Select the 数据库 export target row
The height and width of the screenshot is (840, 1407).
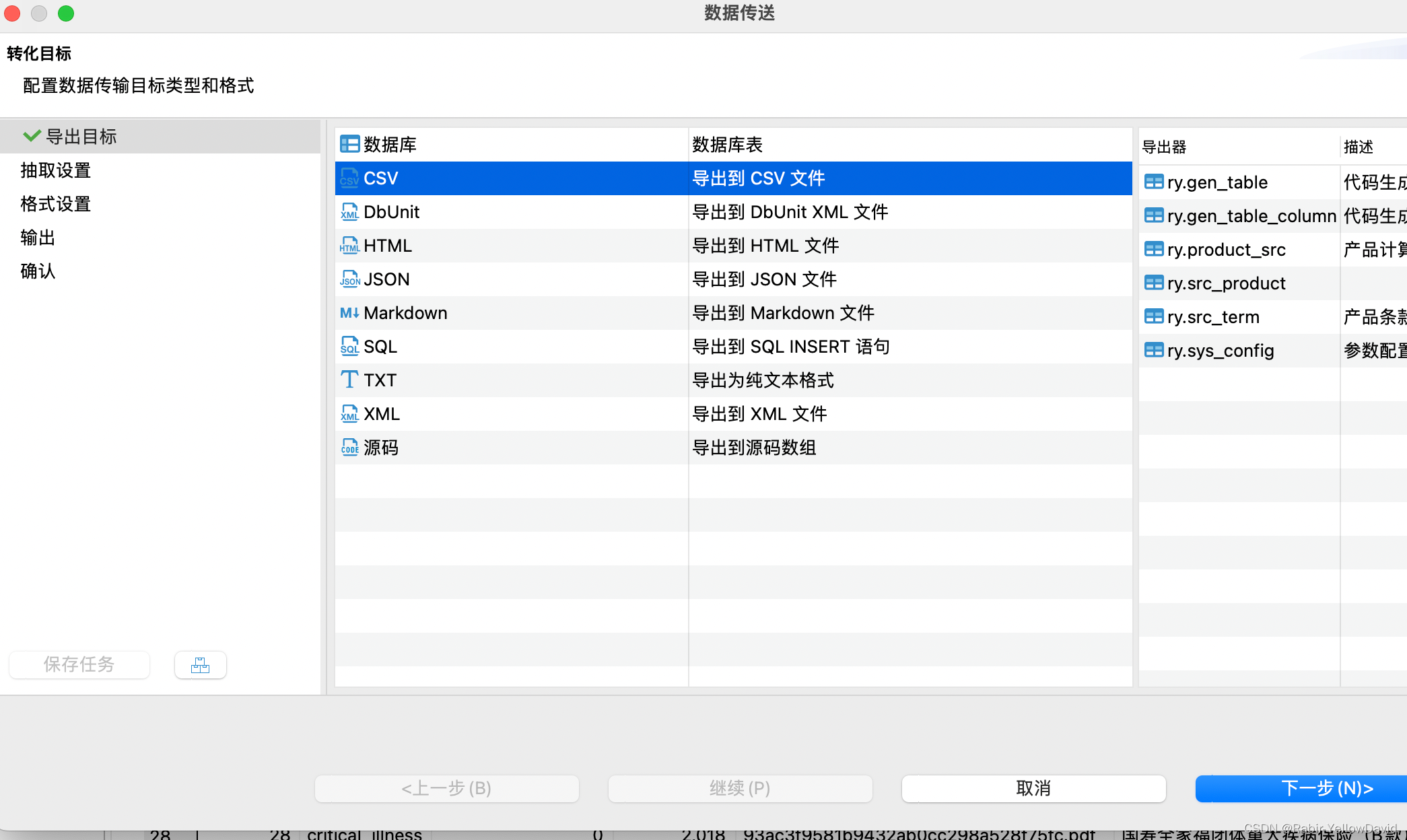(x=734, y=145)
